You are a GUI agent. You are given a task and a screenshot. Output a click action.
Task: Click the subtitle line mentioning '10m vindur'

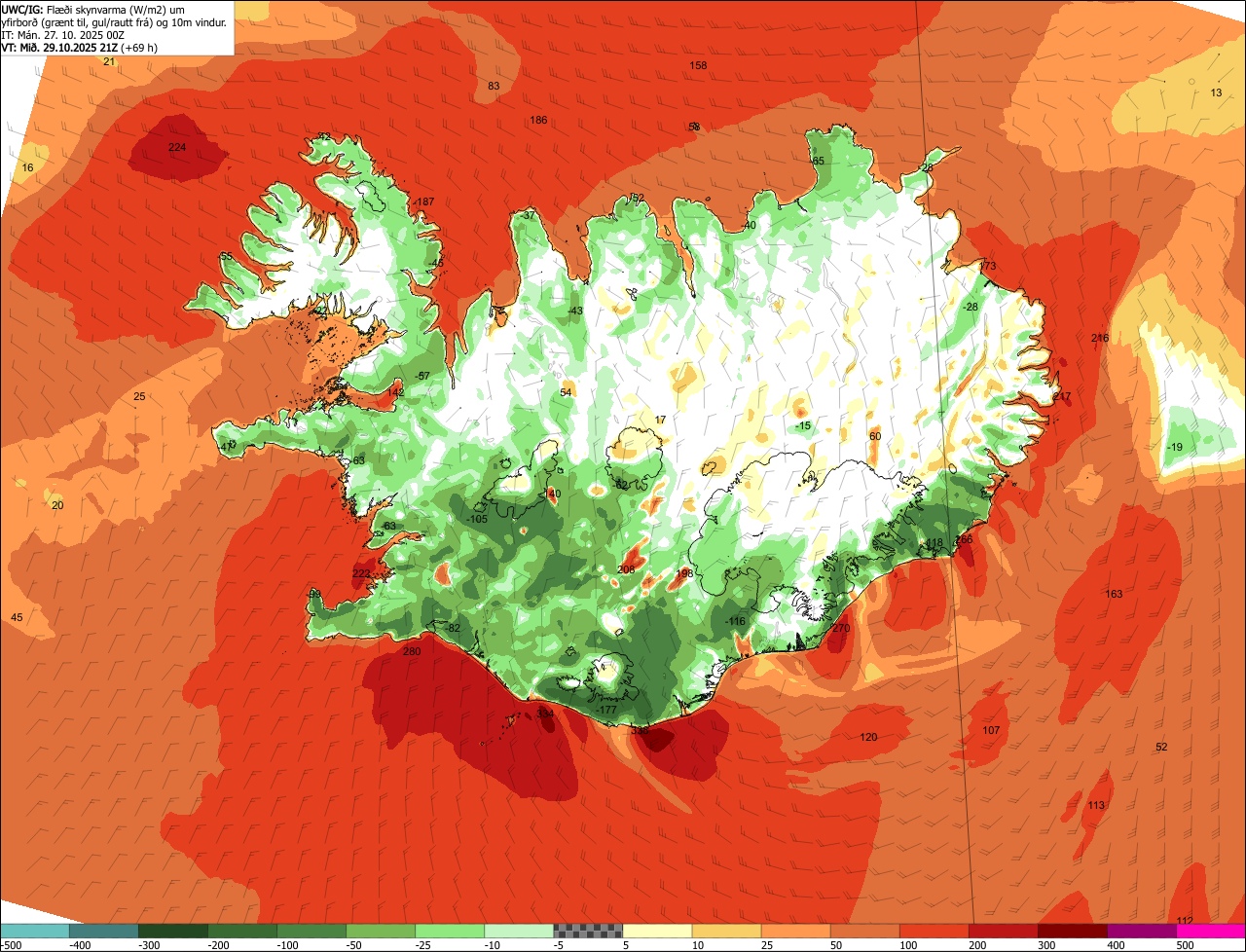click(115, 21)
